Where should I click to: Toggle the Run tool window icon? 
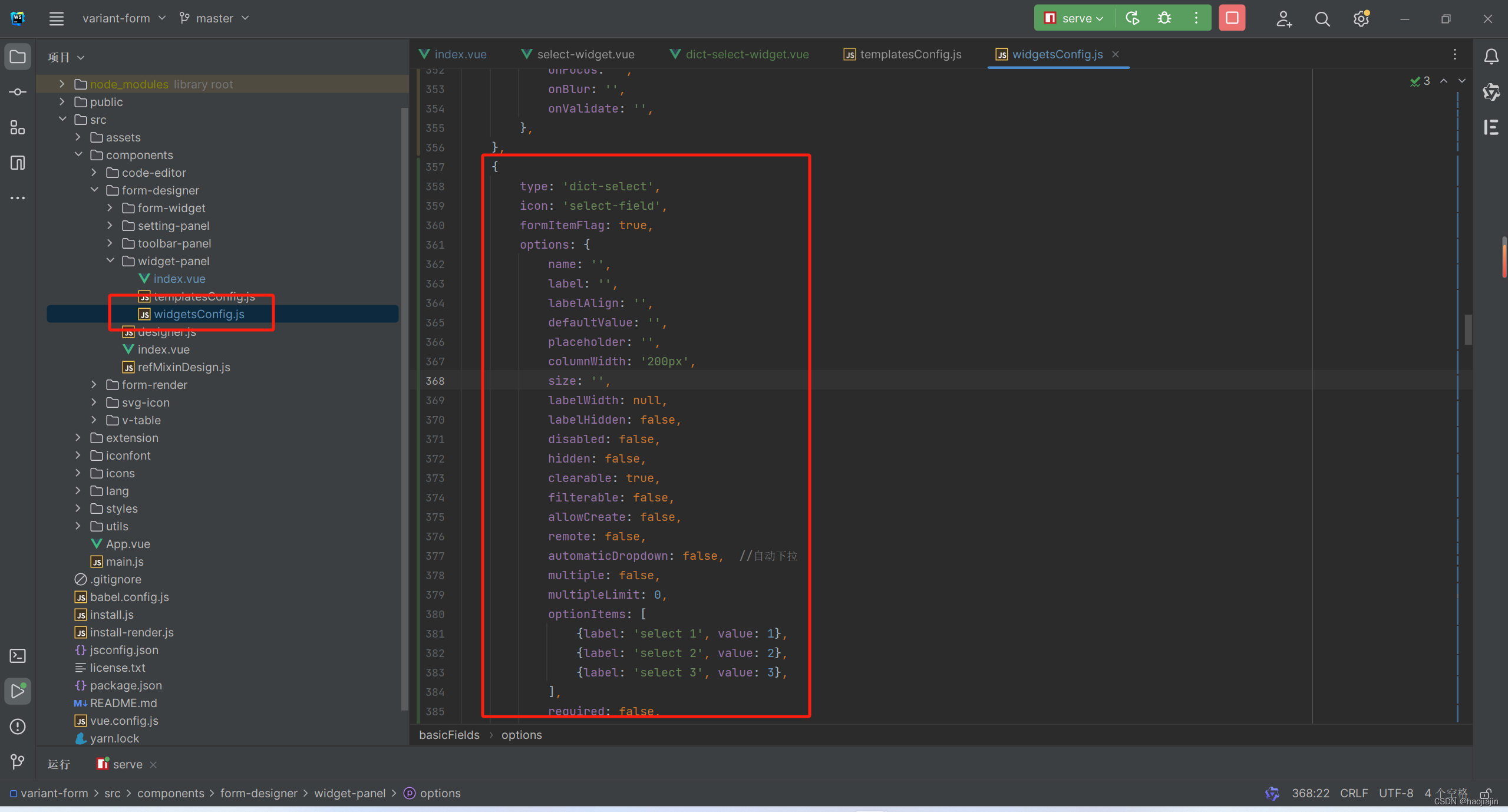tap(18, 691)
